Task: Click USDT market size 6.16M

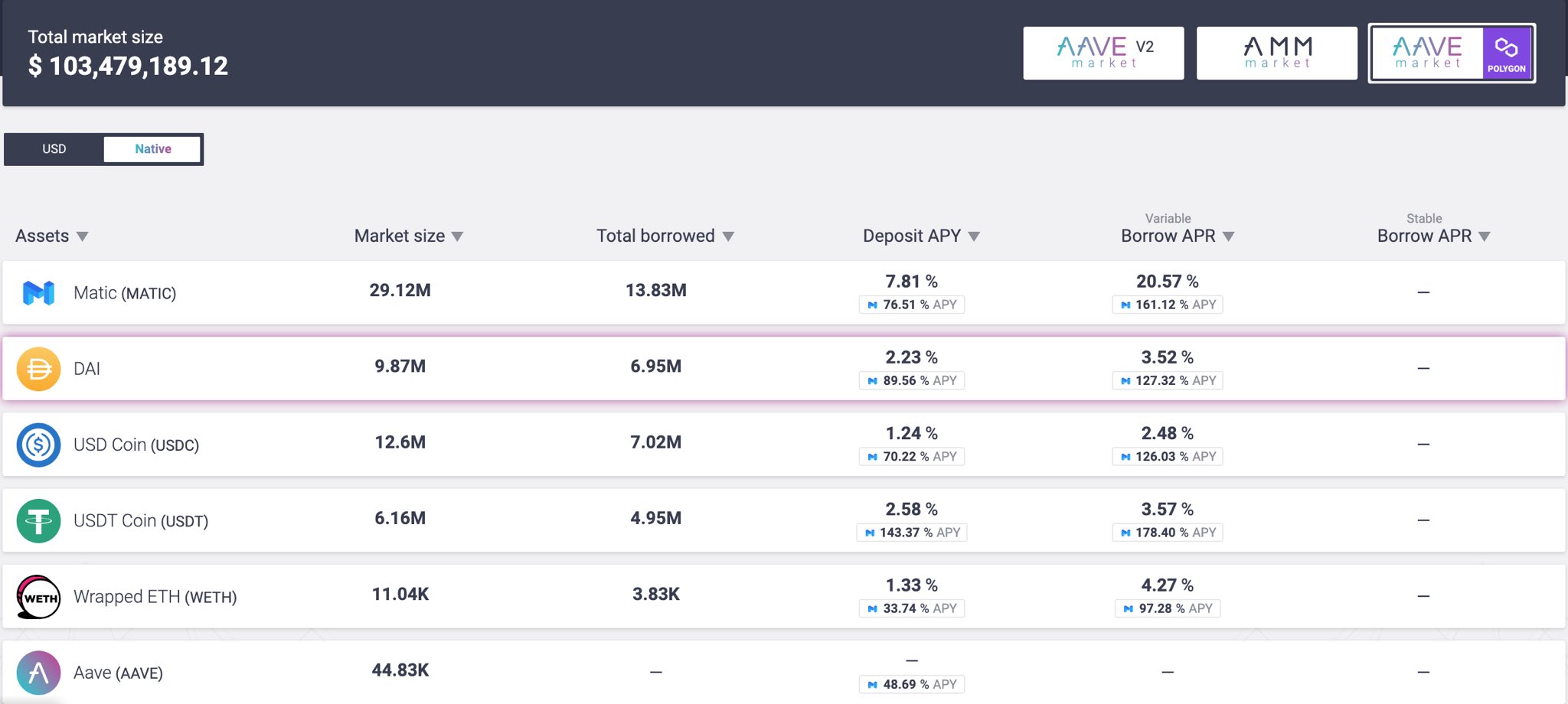Action: pos(400,518)
